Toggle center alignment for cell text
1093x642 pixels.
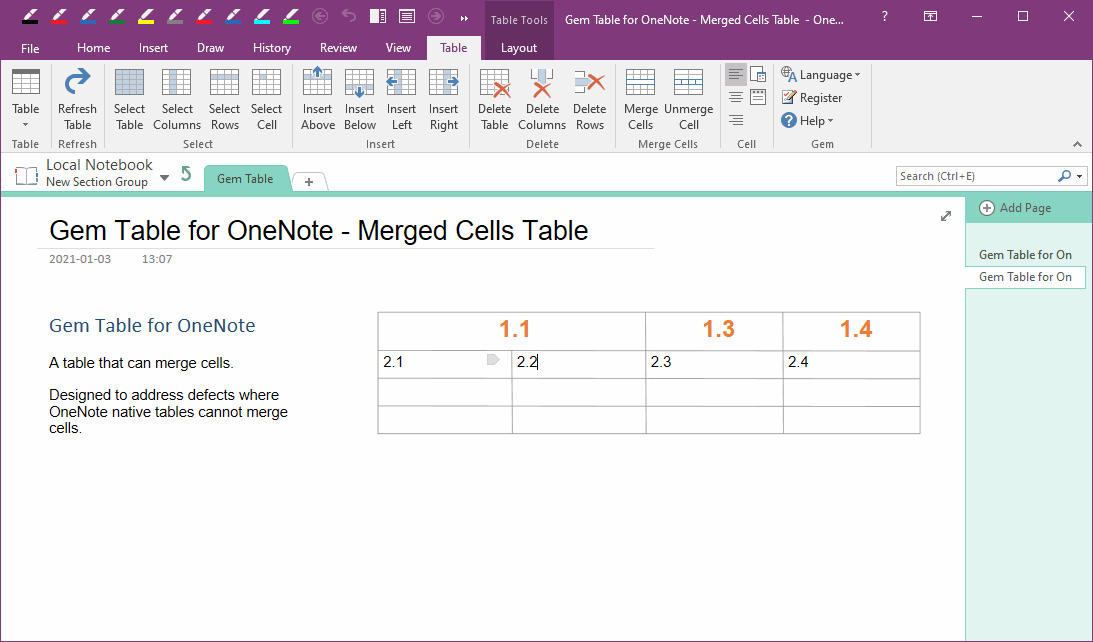pos(735,97)
